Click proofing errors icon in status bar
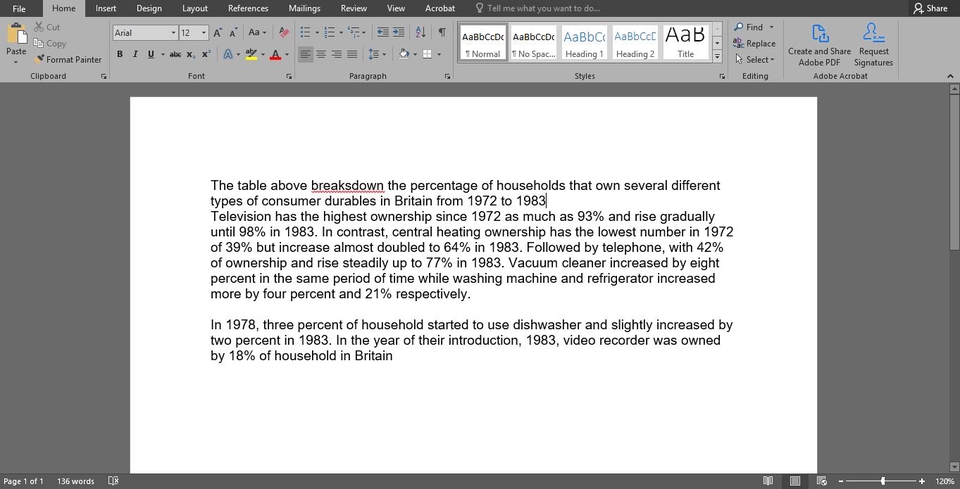 113,481
